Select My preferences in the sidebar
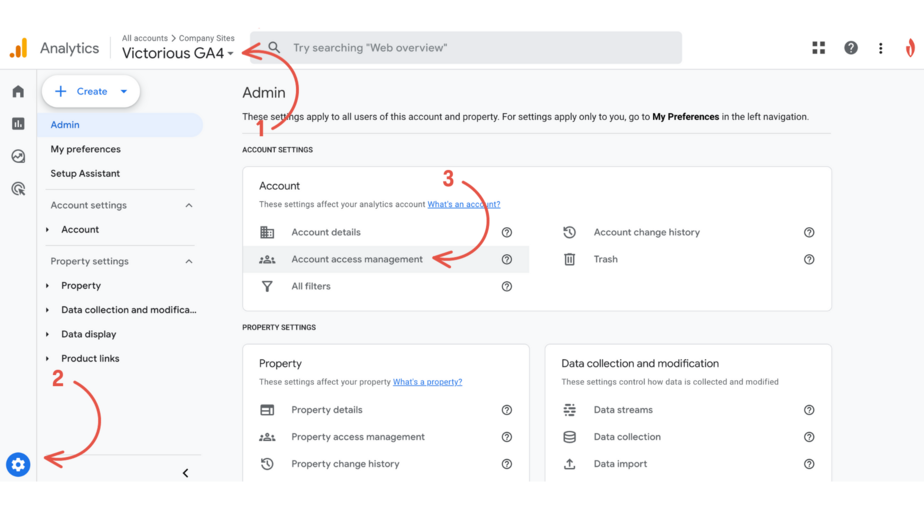 pos(85,149)
